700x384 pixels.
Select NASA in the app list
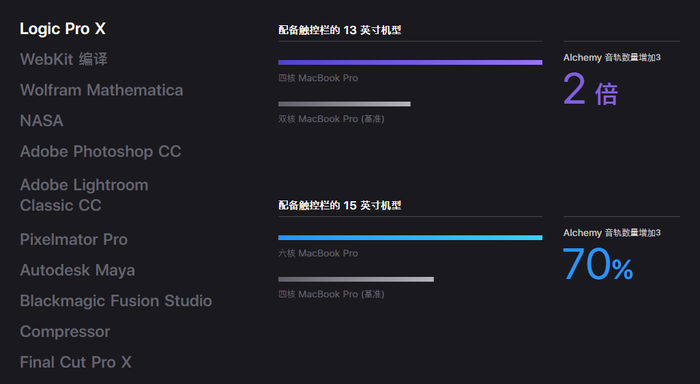[x=42, y=121]
